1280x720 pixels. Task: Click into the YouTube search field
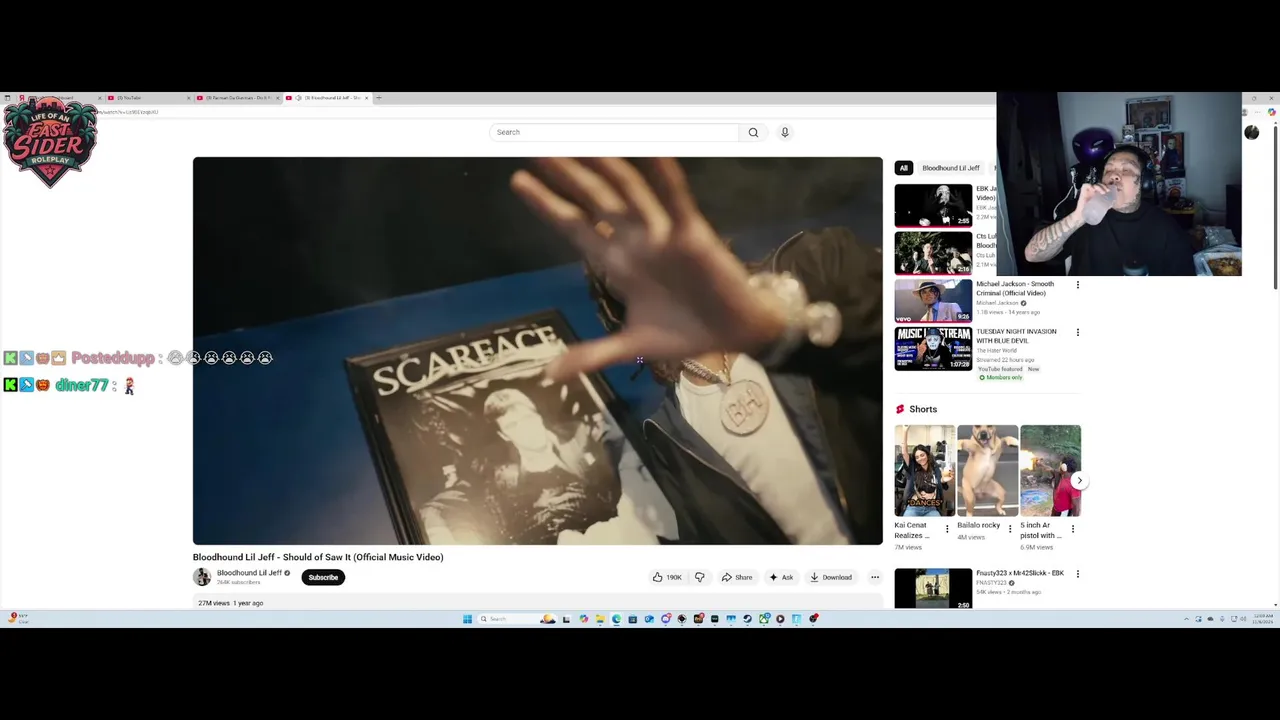tap(614, 132)
